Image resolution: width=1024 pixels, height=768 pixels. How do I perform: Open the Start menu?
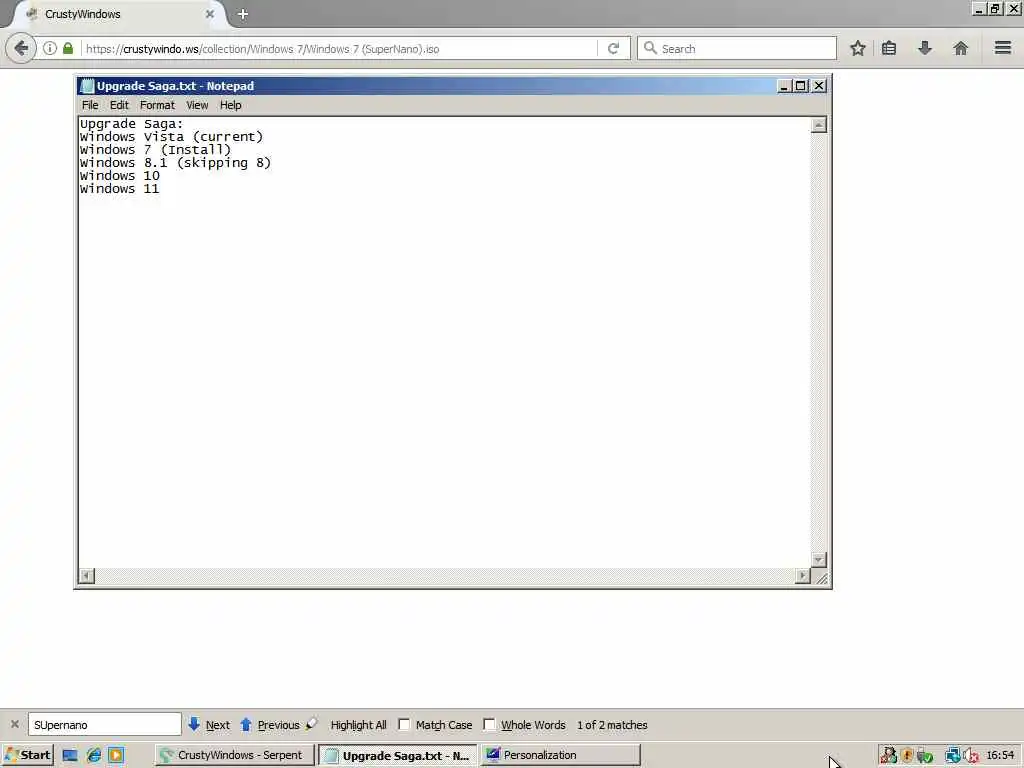(27, 755)
